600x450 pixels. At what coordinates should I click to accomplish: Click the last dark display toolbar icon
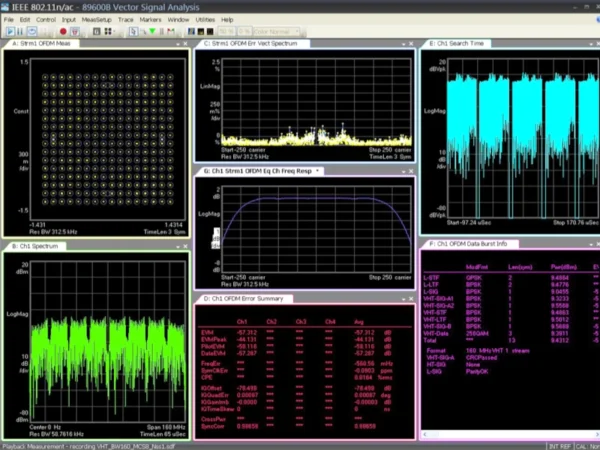(210, 31)
